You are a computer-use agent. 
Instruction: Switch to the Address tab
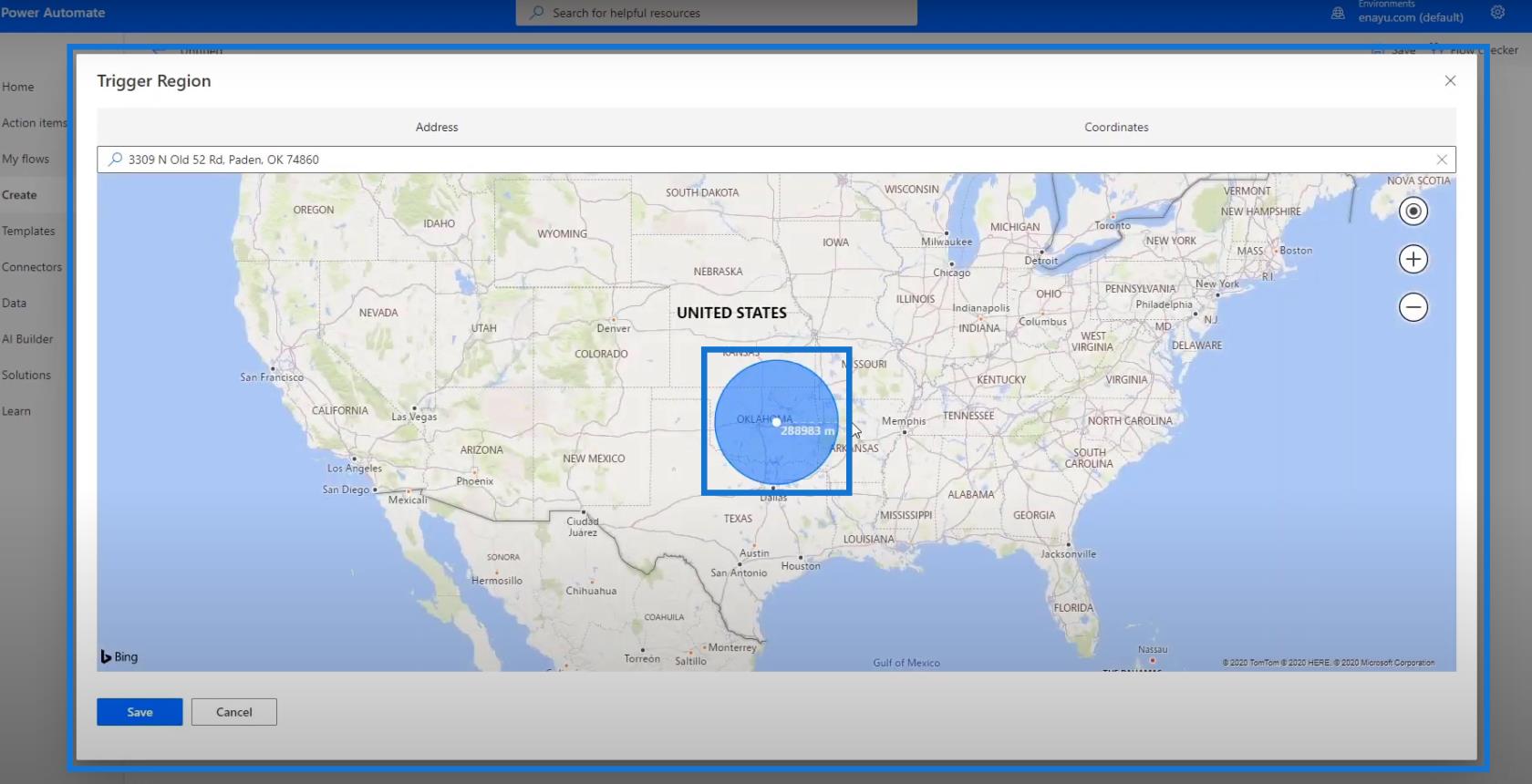(437, 127)
